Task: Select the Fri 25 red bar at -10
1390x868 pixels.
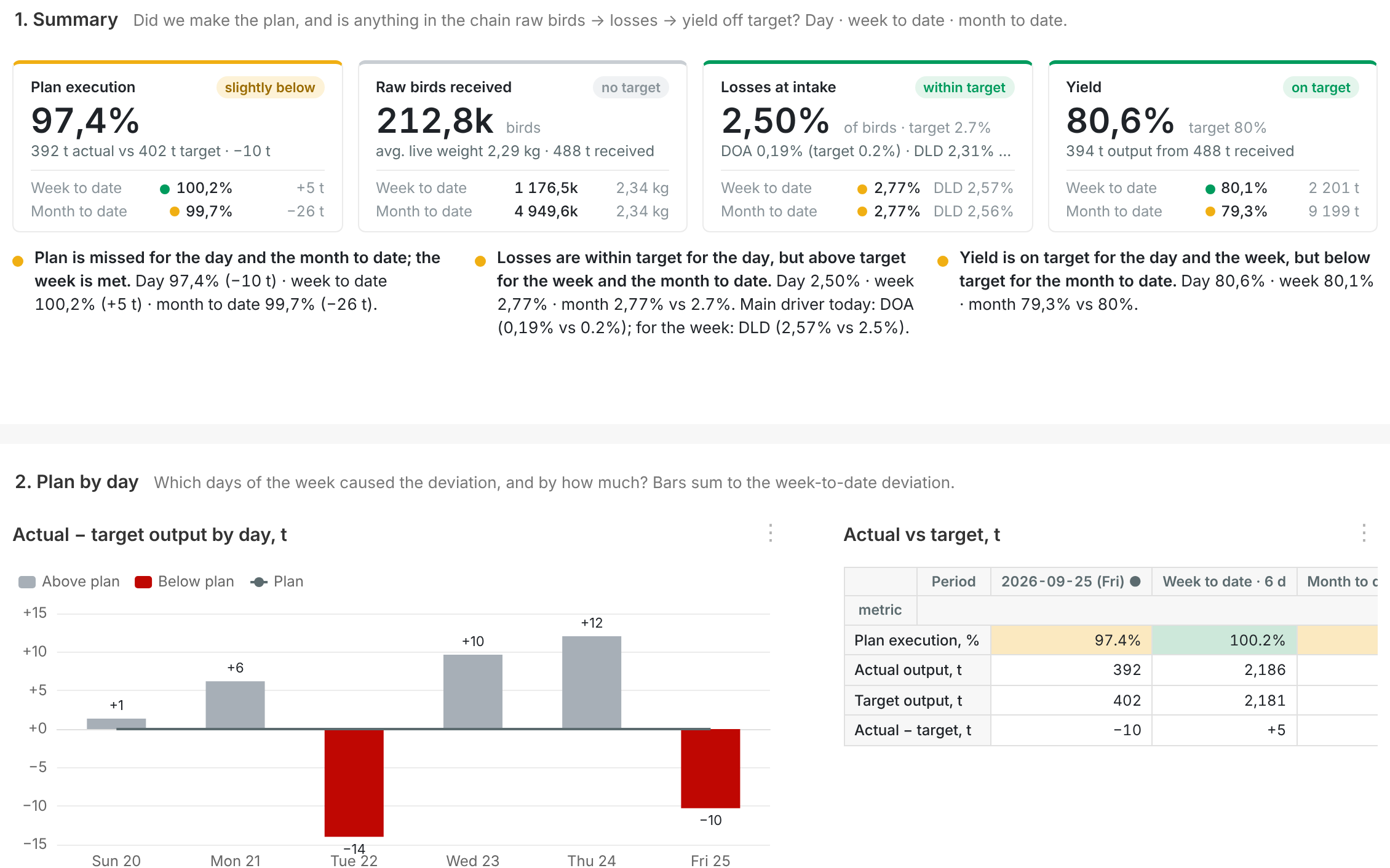Action: (x=710, y=768)
